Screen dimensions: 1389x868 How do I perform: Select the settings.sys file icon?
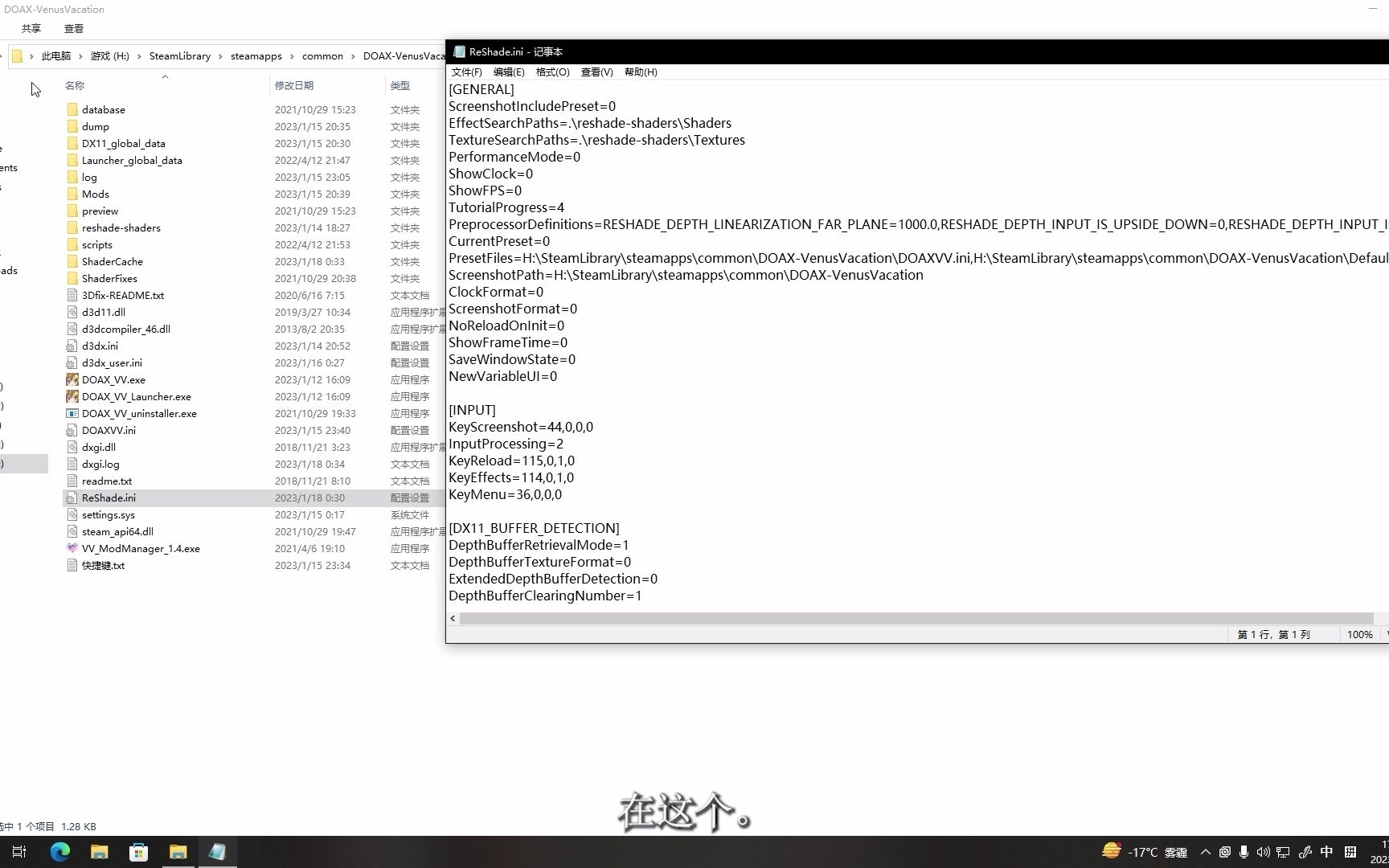[x=72, y=514]
